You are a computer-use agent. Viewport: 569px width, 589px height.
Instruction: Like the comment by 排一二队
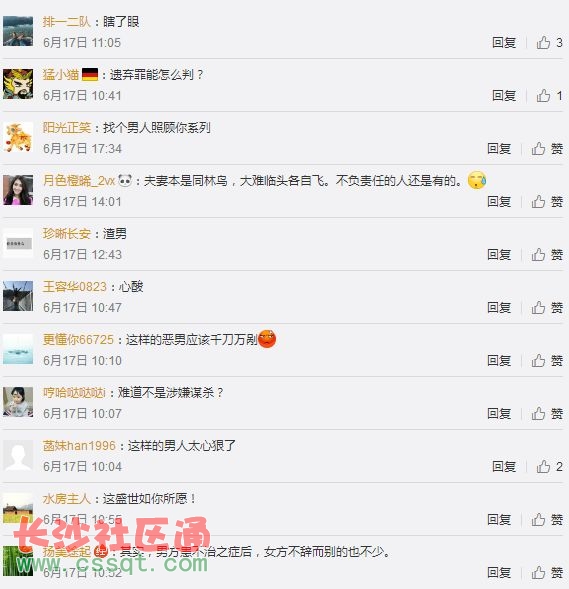click(x=549, y=43)
